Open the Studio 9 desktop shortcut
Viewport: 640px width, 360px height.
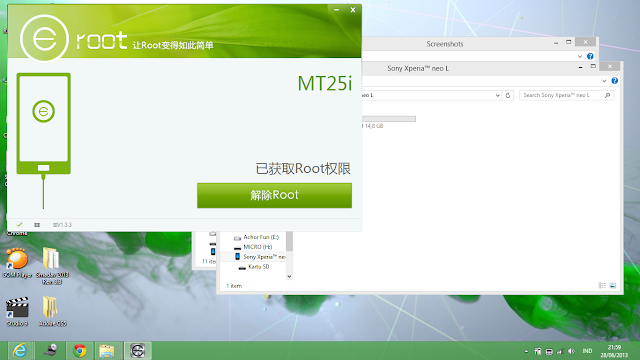(17, 312)
